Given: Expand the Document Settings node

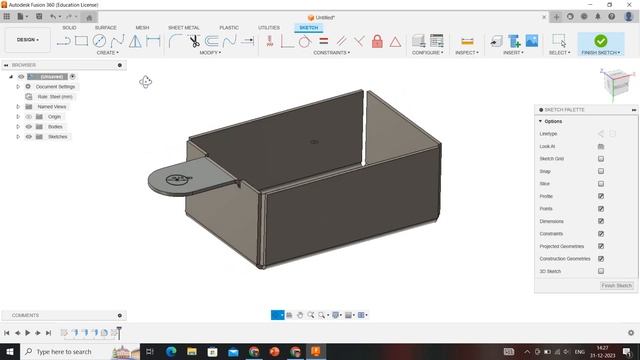Looking at the screenshot, I should pyautogui.click(x=18, y=87).
